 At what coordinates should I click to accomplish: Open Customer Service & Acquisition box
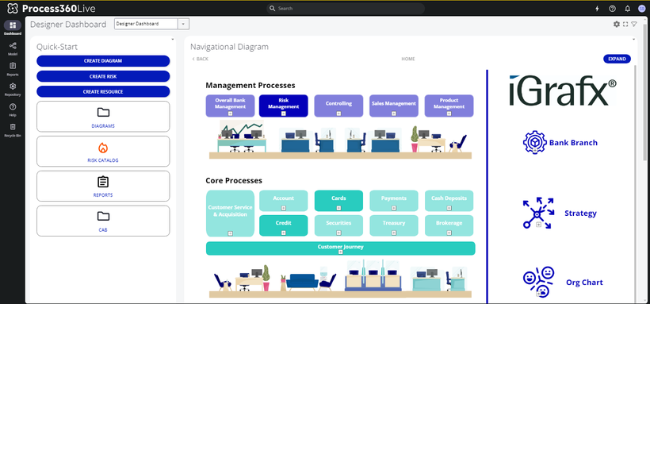point(230,213)
